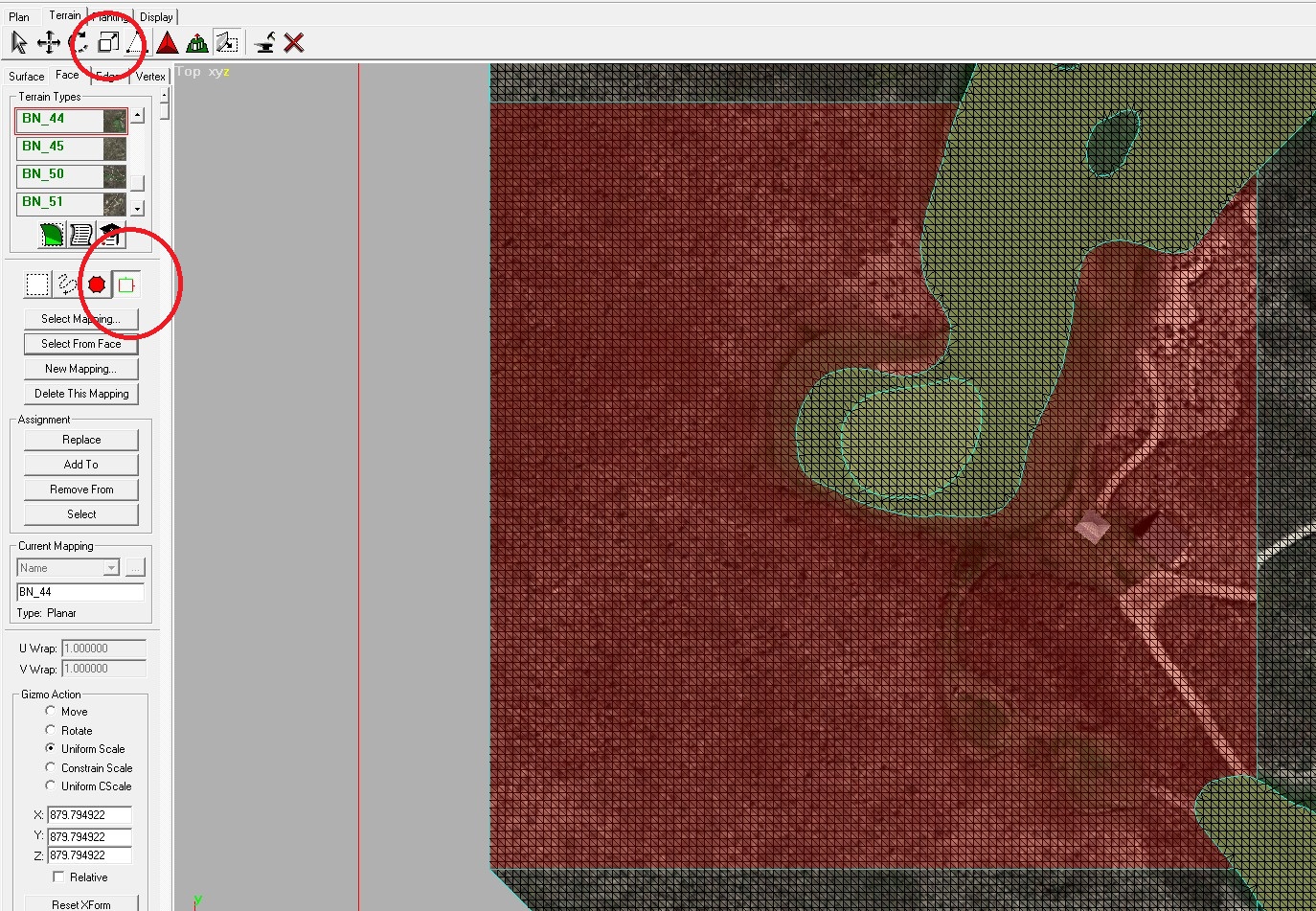Image resolution: width=1316 pixels, height=911 pixels.
Task: Click the Select From Face button
Action: point(81,344)
